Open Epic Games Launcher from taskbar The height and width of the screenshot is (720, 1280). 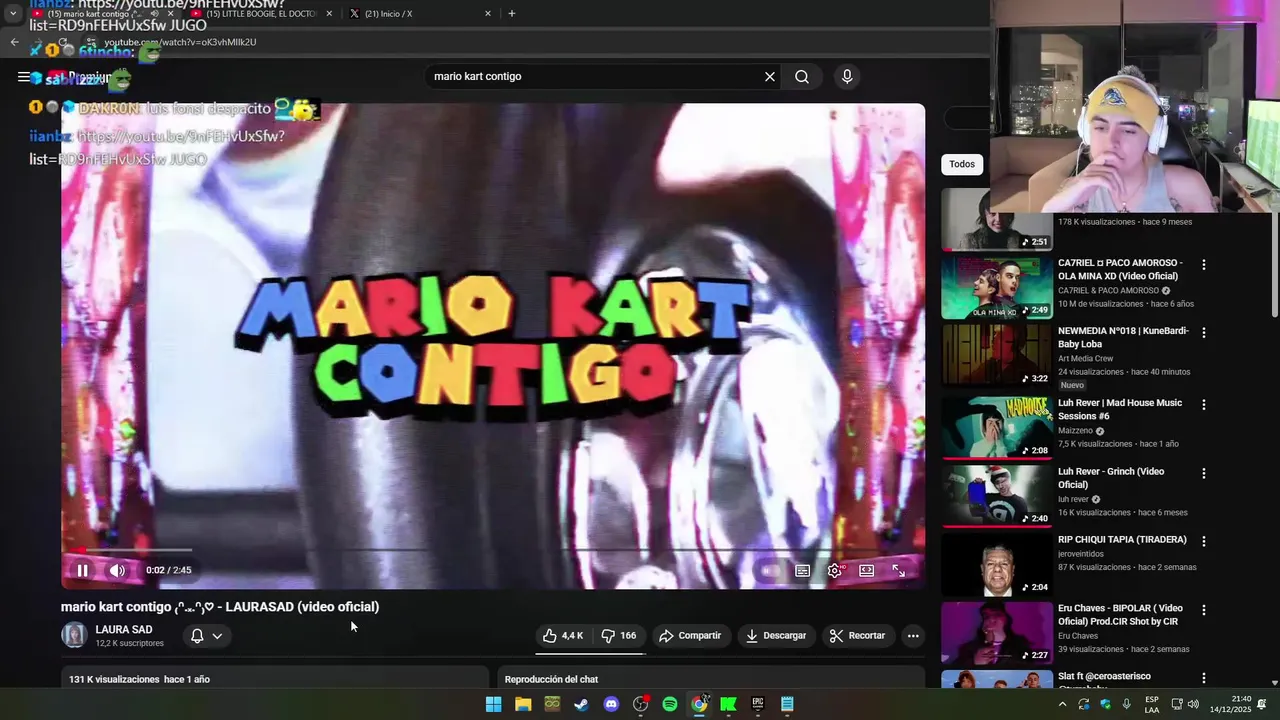tap(758, 704)
